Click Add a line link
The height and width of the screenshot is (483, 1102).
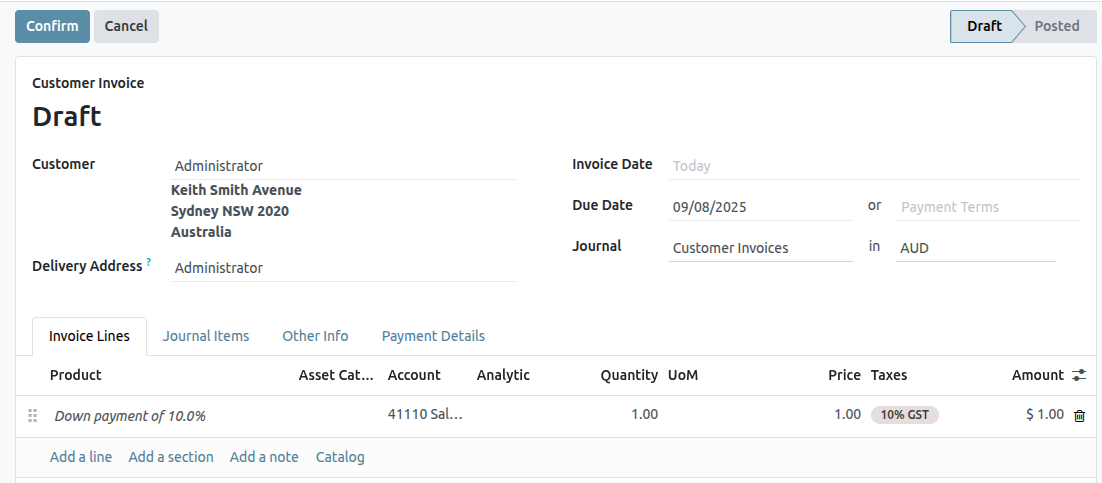[81, 457]
